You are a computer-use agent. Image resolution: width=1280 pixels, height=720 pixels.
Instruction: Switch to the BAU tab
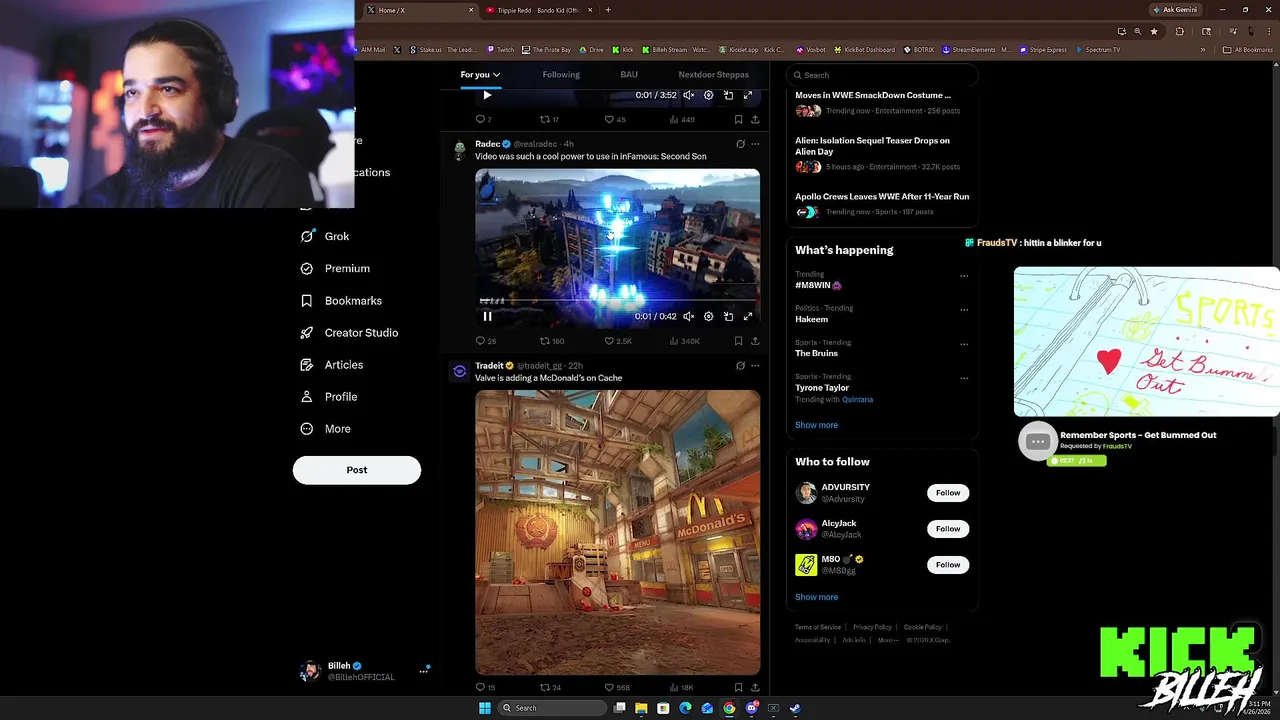pos(629,74)
